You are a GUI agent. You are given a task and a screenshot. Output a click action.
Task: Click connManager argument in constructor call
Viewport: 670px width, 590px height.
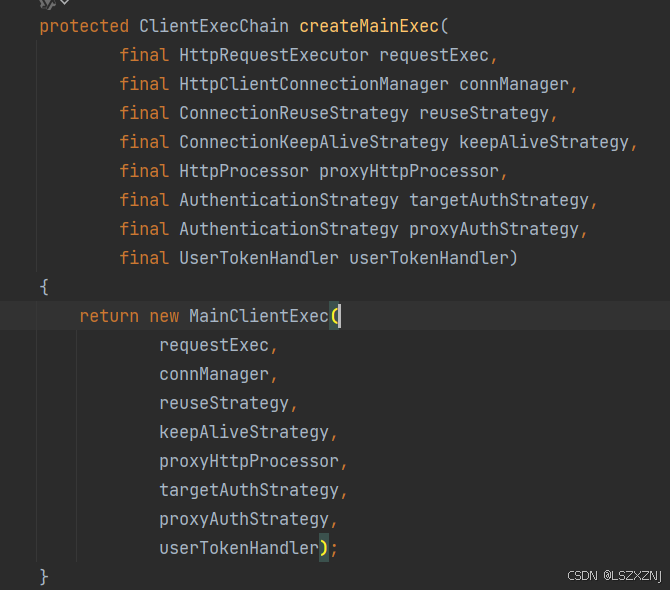tap(214, 375)
